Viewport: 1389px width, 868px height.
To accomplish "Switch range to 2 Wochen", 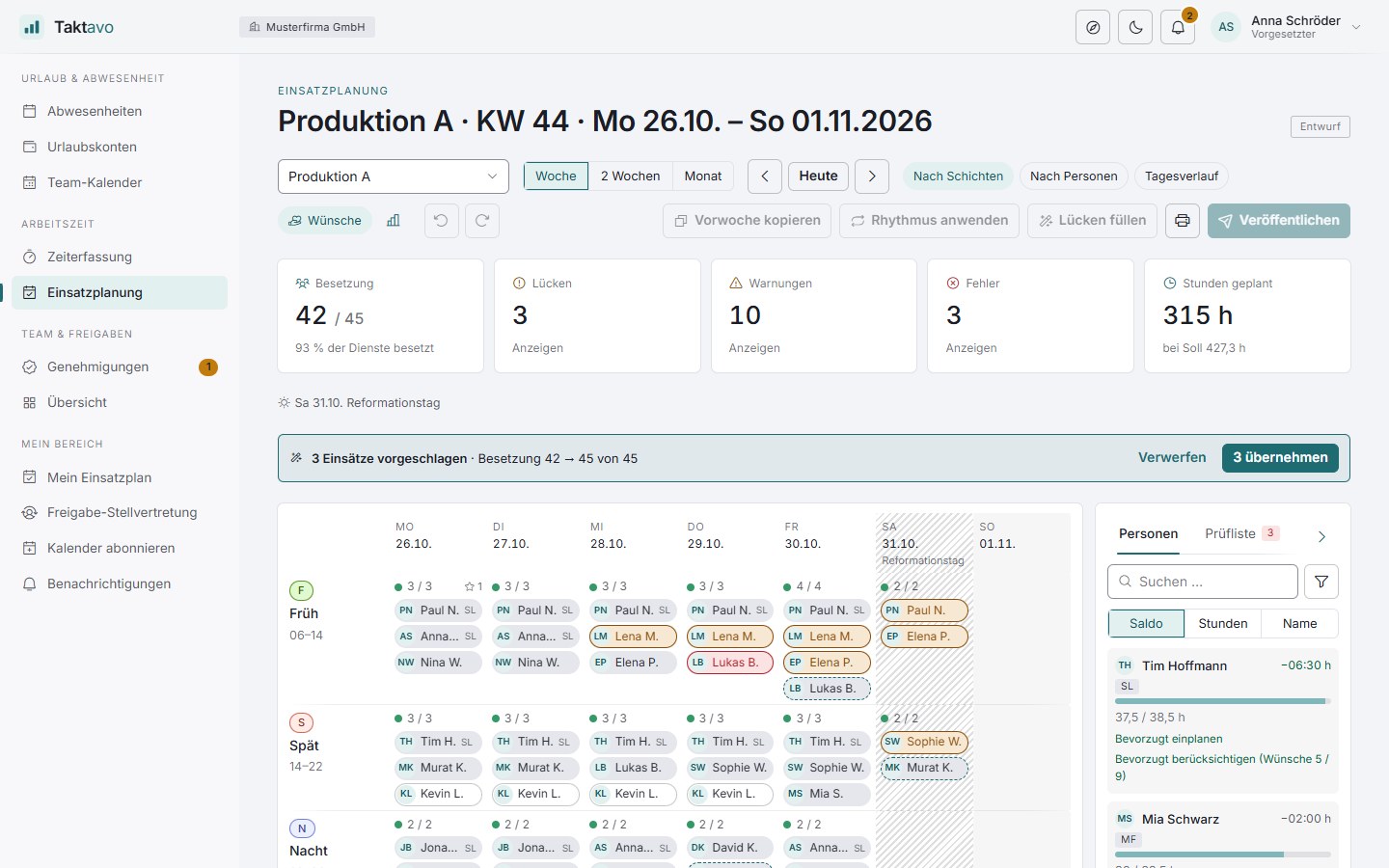I will [630, 176].
